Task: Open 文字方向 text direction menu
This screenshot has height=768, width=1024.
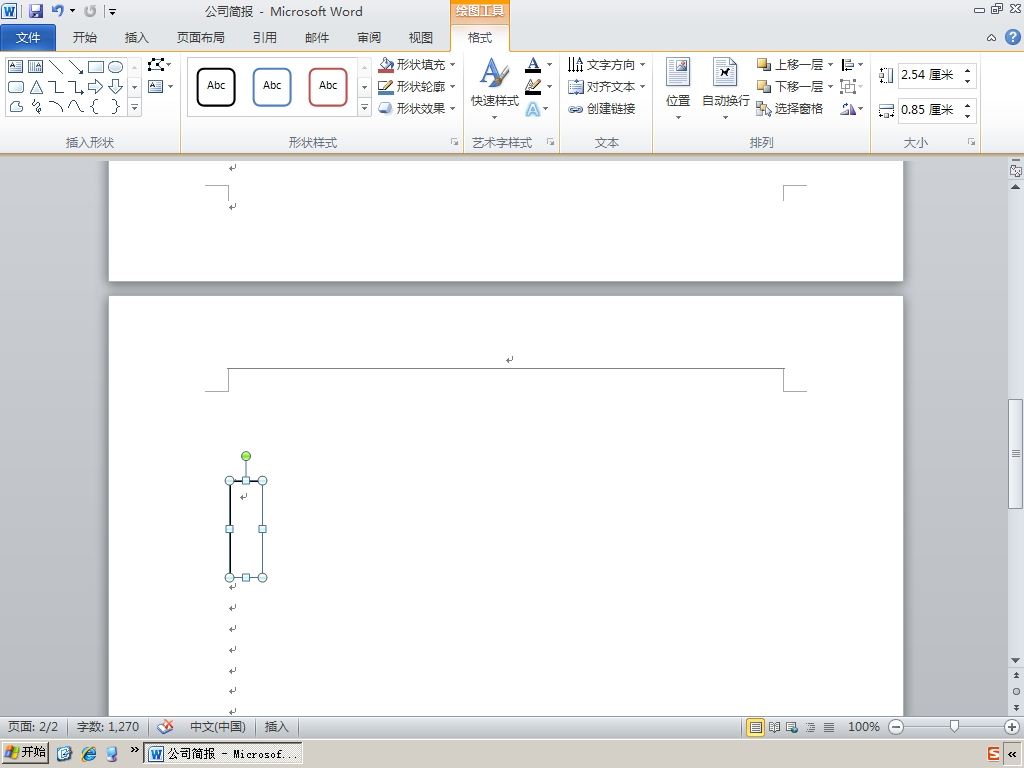Action: coord(606,65)
